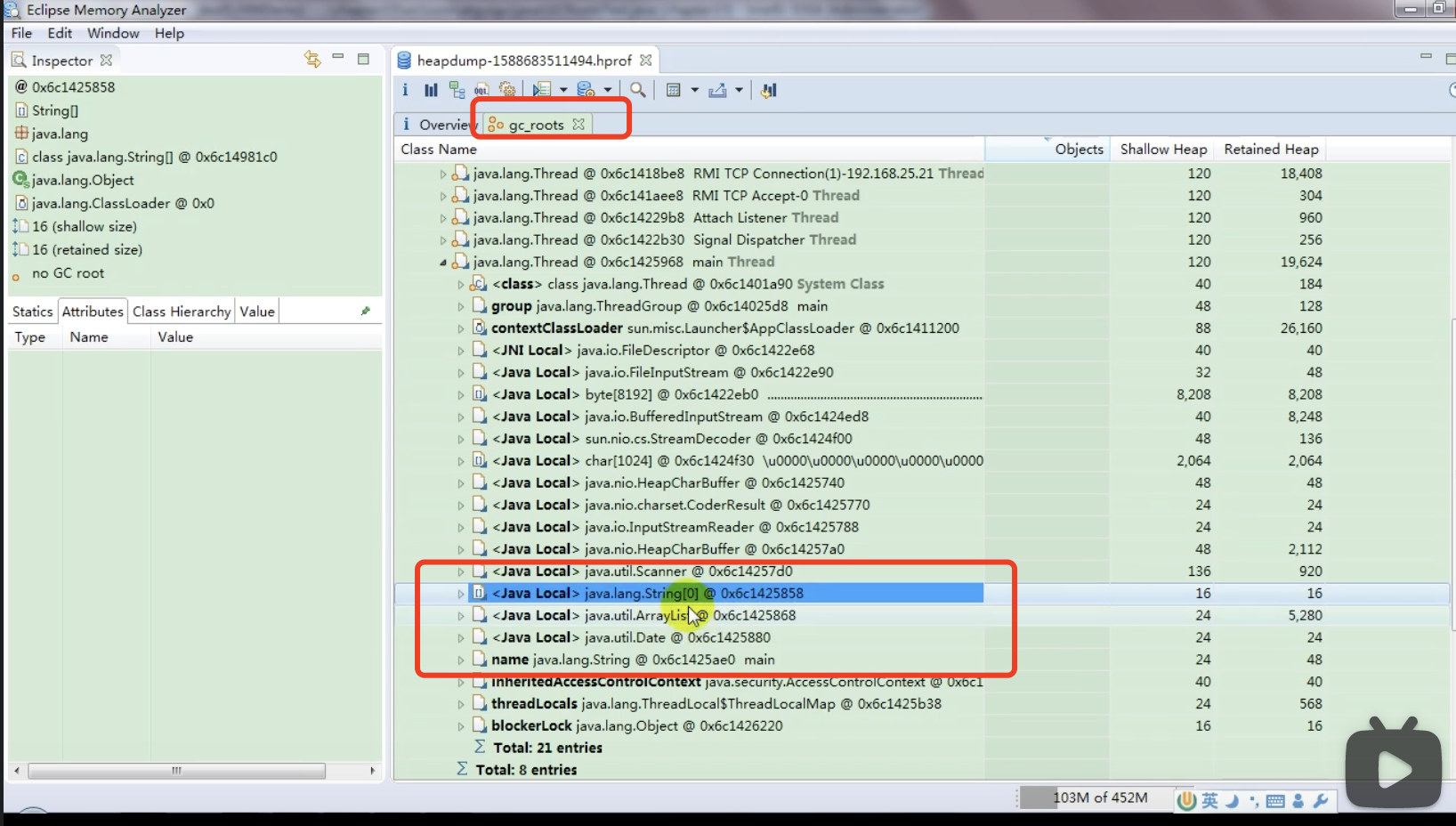Image resolution: width=1456 pixels, height=826 pixels.
Task: Click the export results icon
Action: coord(717,90)
